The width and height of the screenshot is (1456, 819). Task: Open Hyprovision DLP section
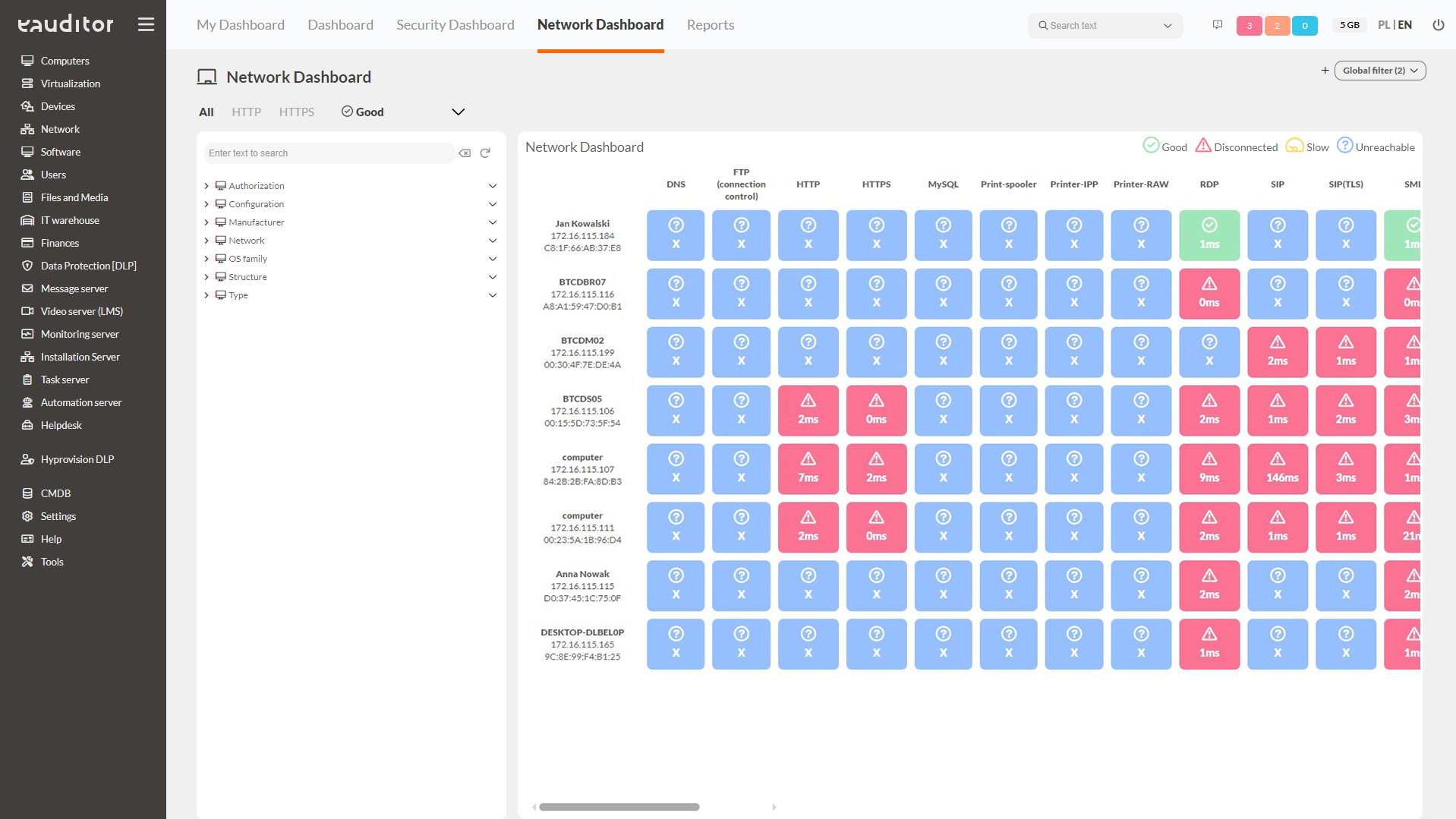[x=77, y=459]
